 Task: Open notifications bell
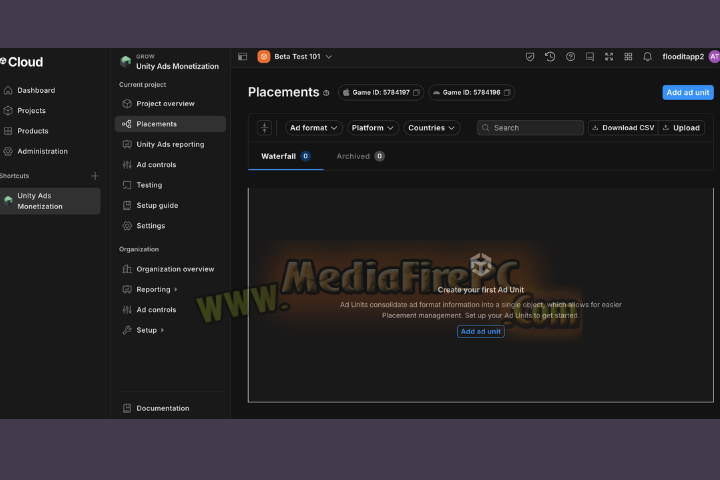[647, 56]
